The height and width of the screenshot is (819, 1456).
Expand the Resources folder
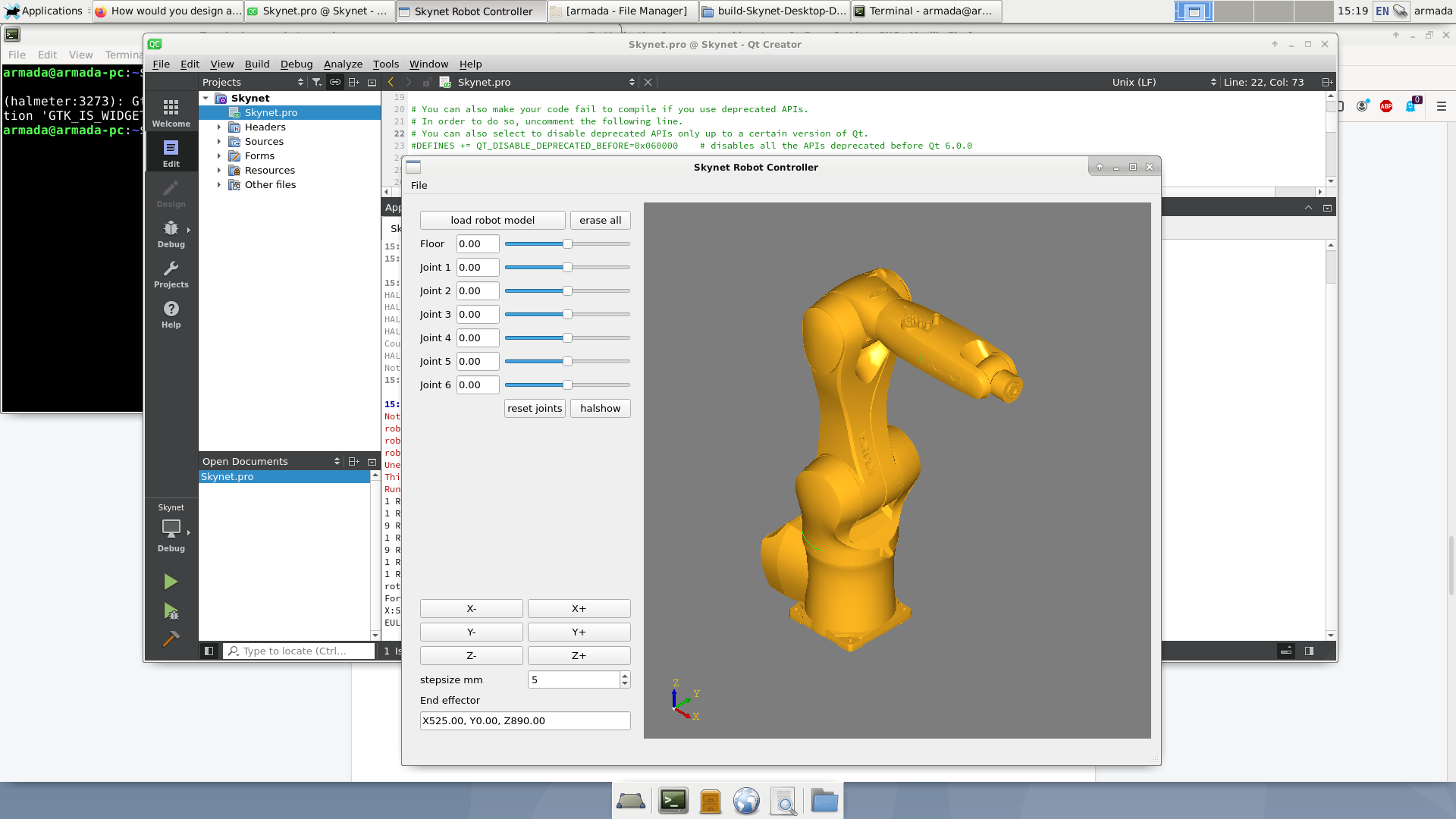coord(219,170)
